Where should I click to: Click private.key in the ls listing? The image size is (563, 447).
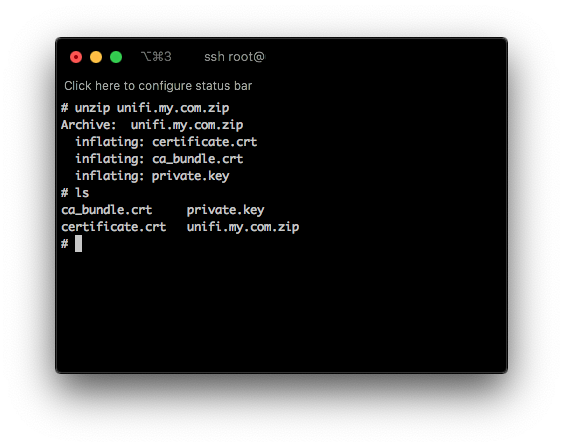[x=225, y=210]
